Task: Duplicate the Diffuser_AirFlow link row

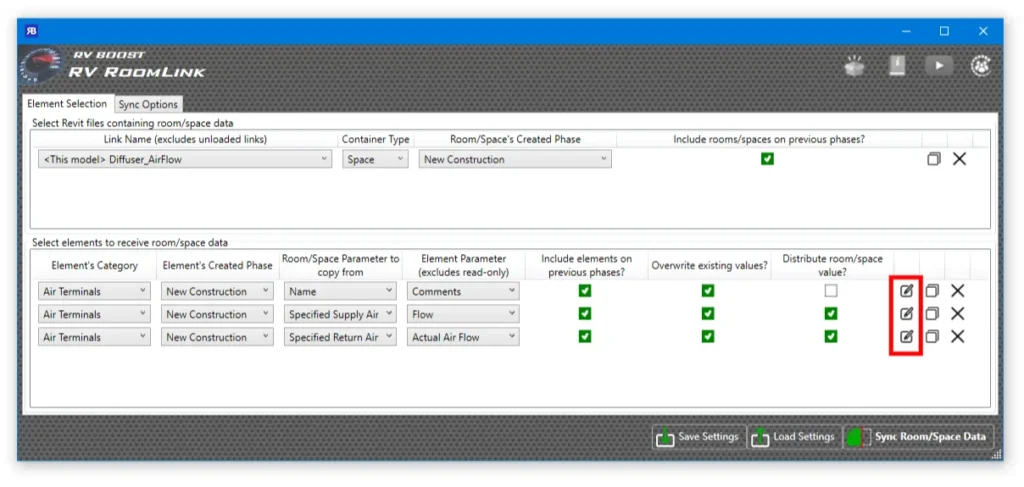Action: coord(934,159)
